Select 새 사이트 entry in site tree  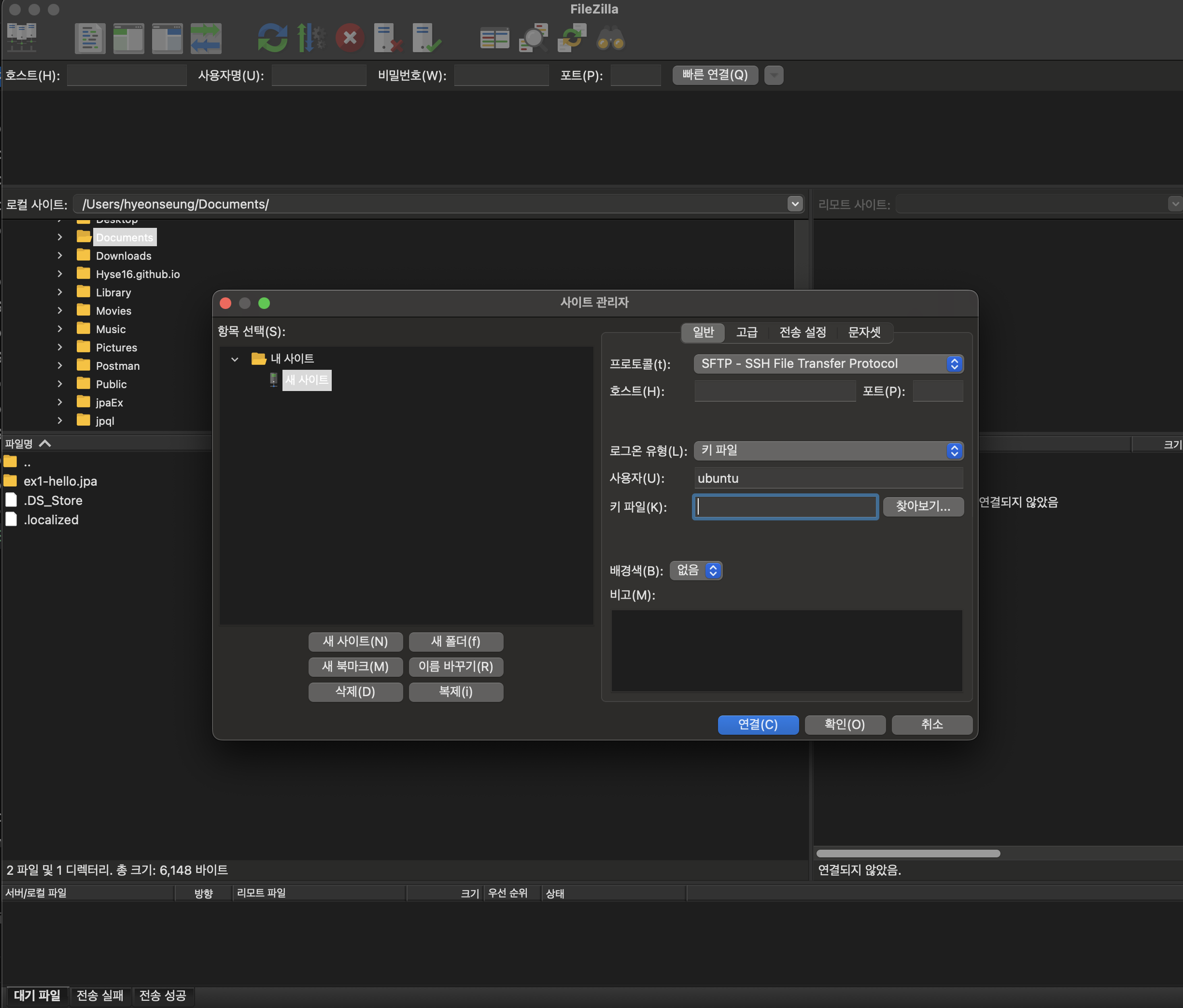click(x=307, y=379)
